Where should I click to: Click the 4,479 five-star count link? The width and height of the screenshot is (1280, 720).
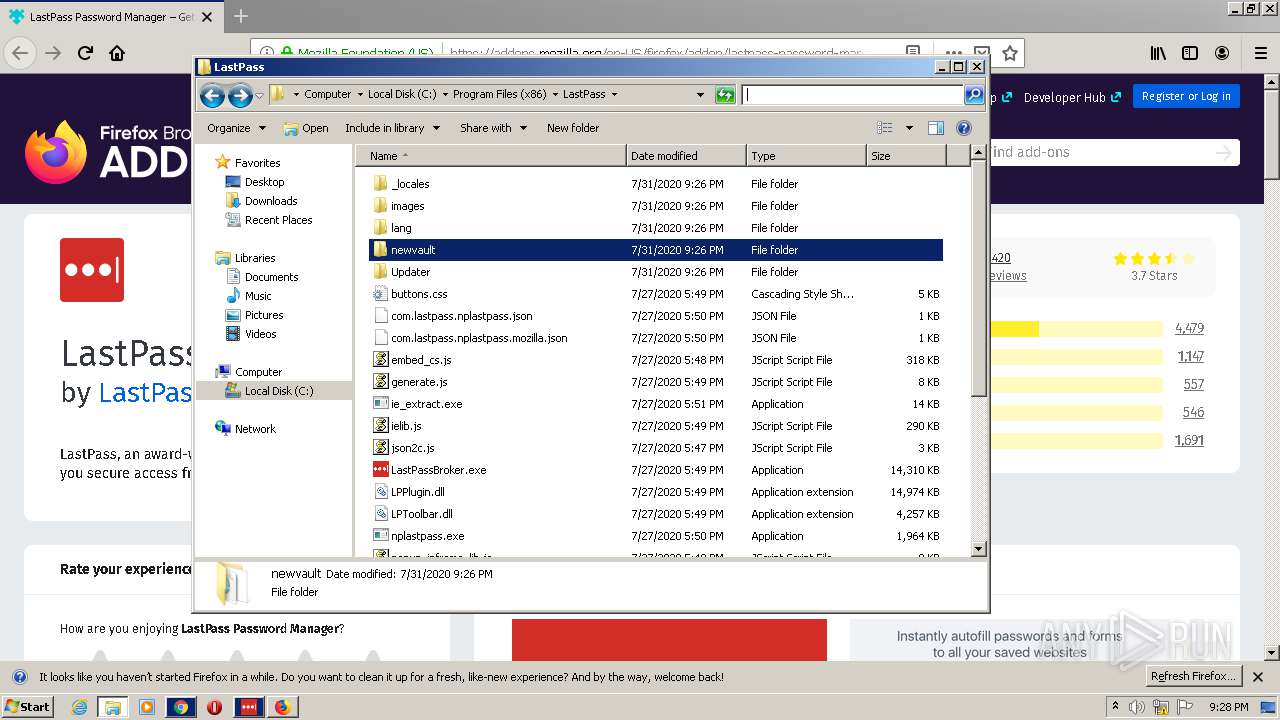[1189, 328]
